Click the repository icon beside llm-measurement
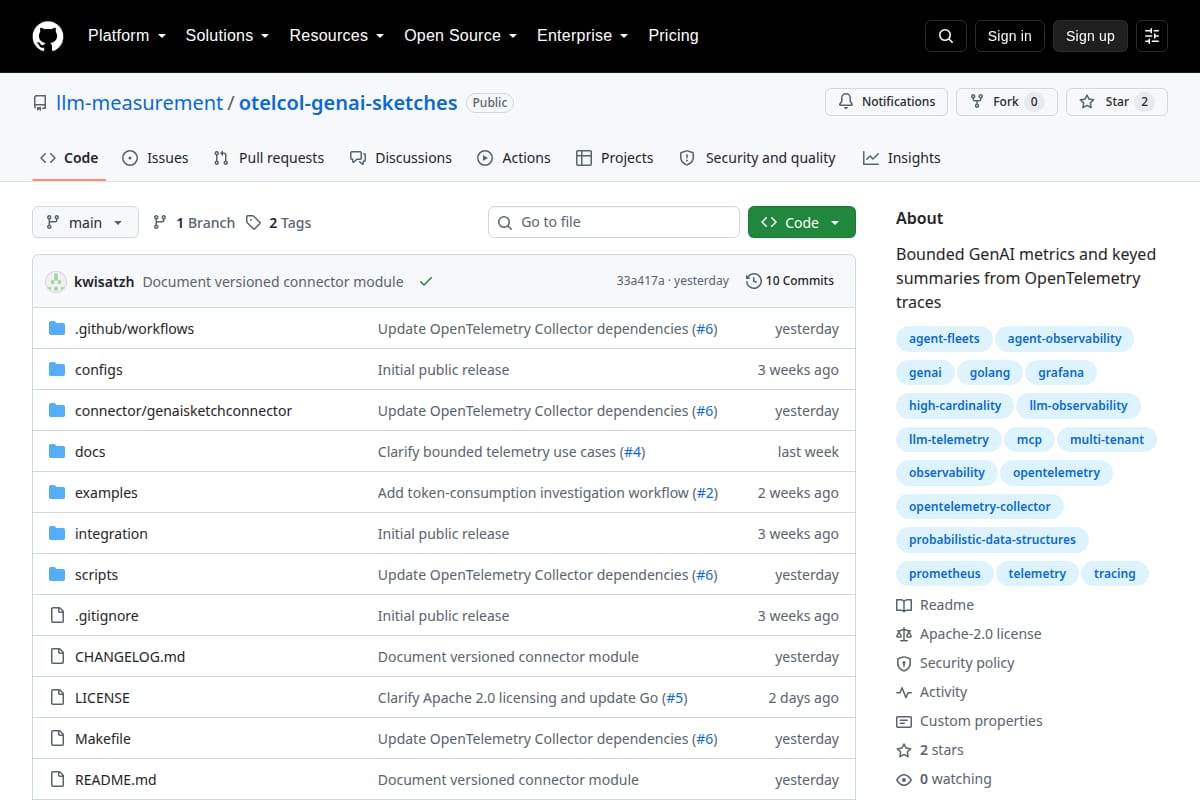 tap(40, 103)
